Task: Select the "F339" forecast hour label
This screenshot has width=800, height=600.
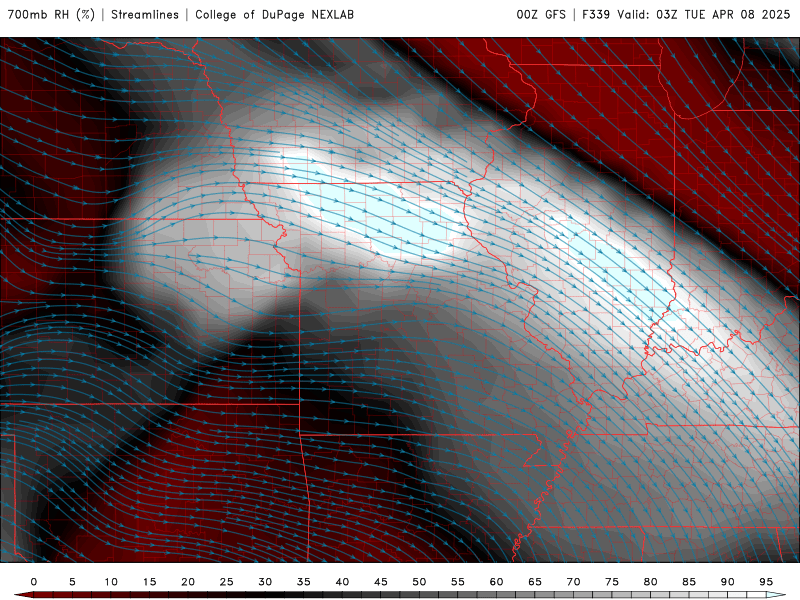Action: (596, 15)
